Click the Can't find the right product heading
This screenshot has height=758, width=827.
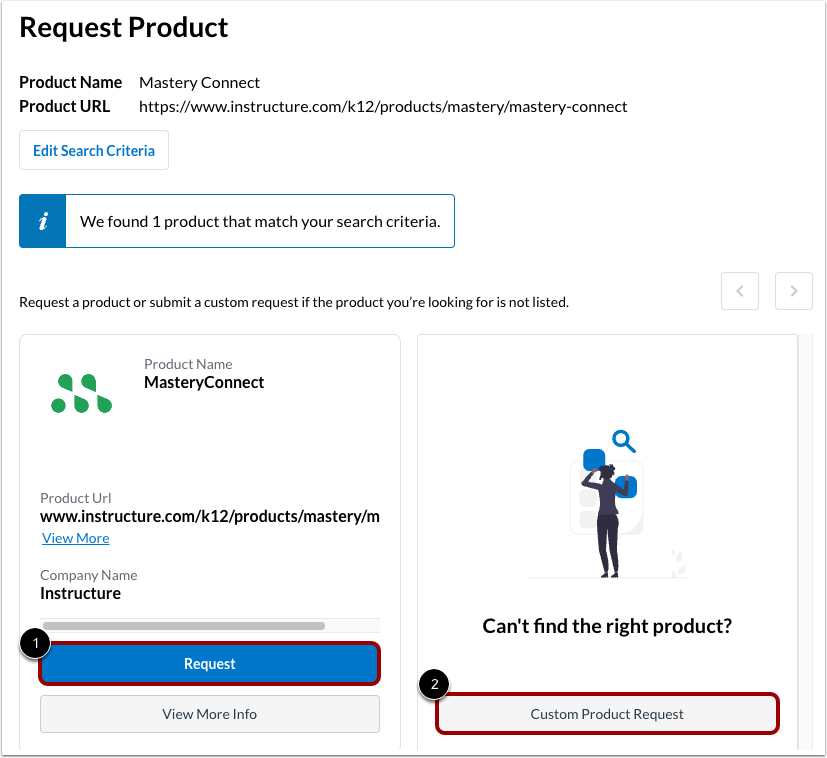(x=607, y=625)
